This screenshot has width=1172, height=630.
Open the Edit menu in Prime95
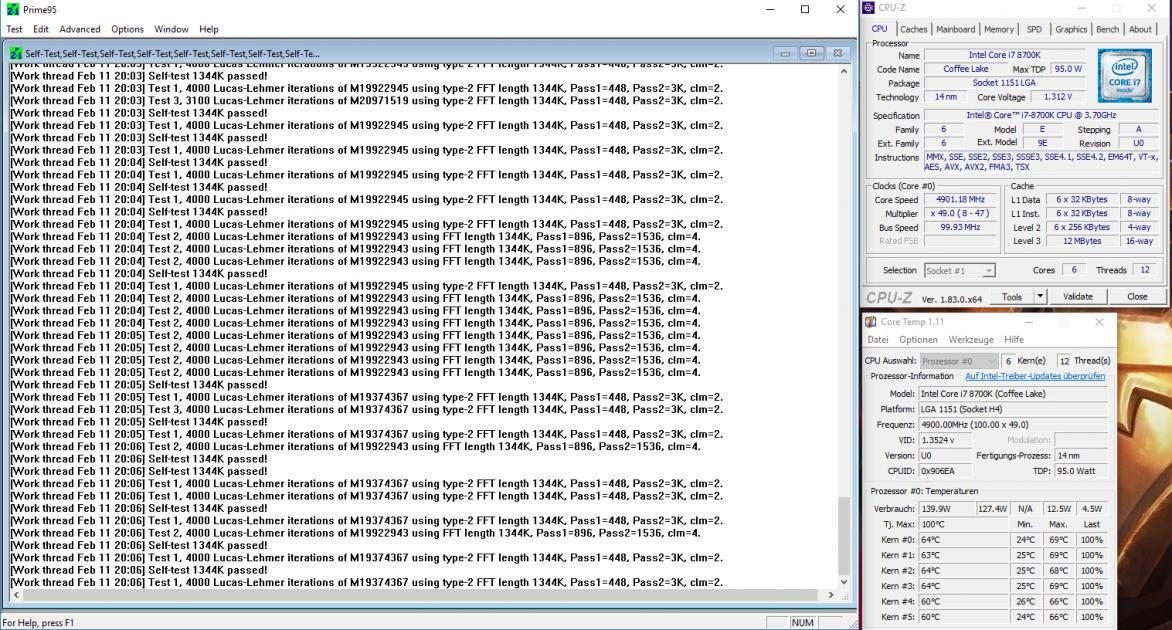point(40,29)
